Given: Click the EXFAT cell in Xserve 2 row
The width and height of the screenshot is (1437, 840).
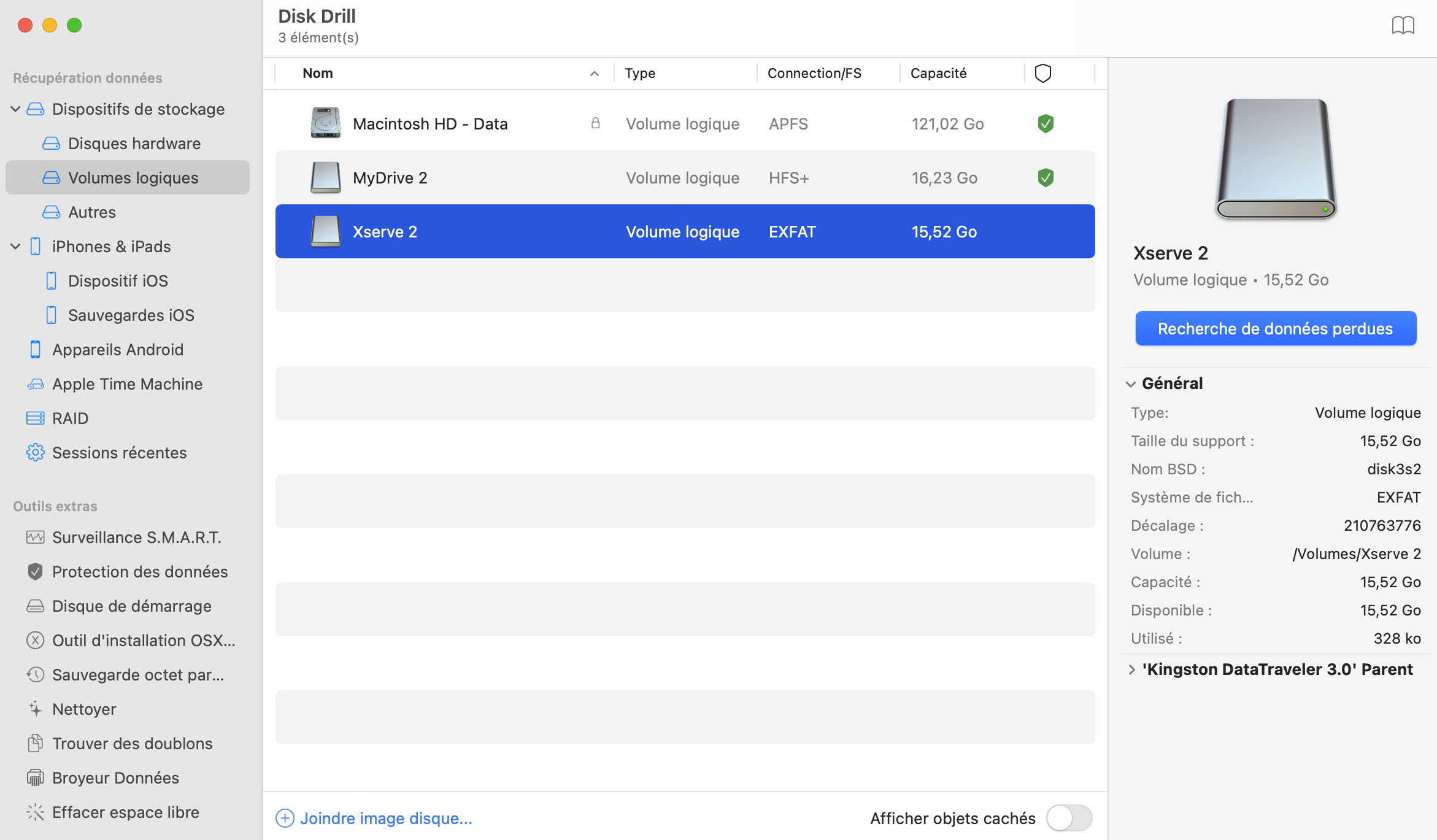Looking at the screenshot, I should [x=792, y=231].
